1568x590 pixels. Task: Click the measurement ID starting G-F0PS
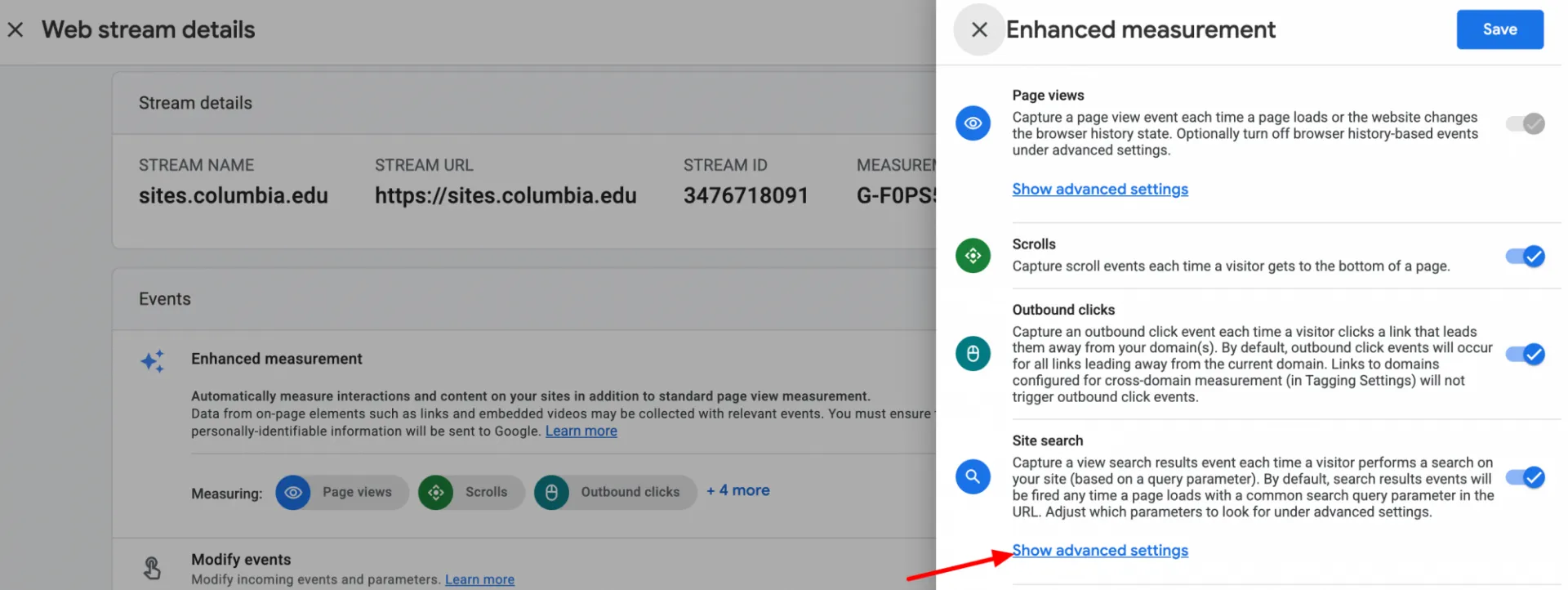pyautogui.click(x=896, y=196)
